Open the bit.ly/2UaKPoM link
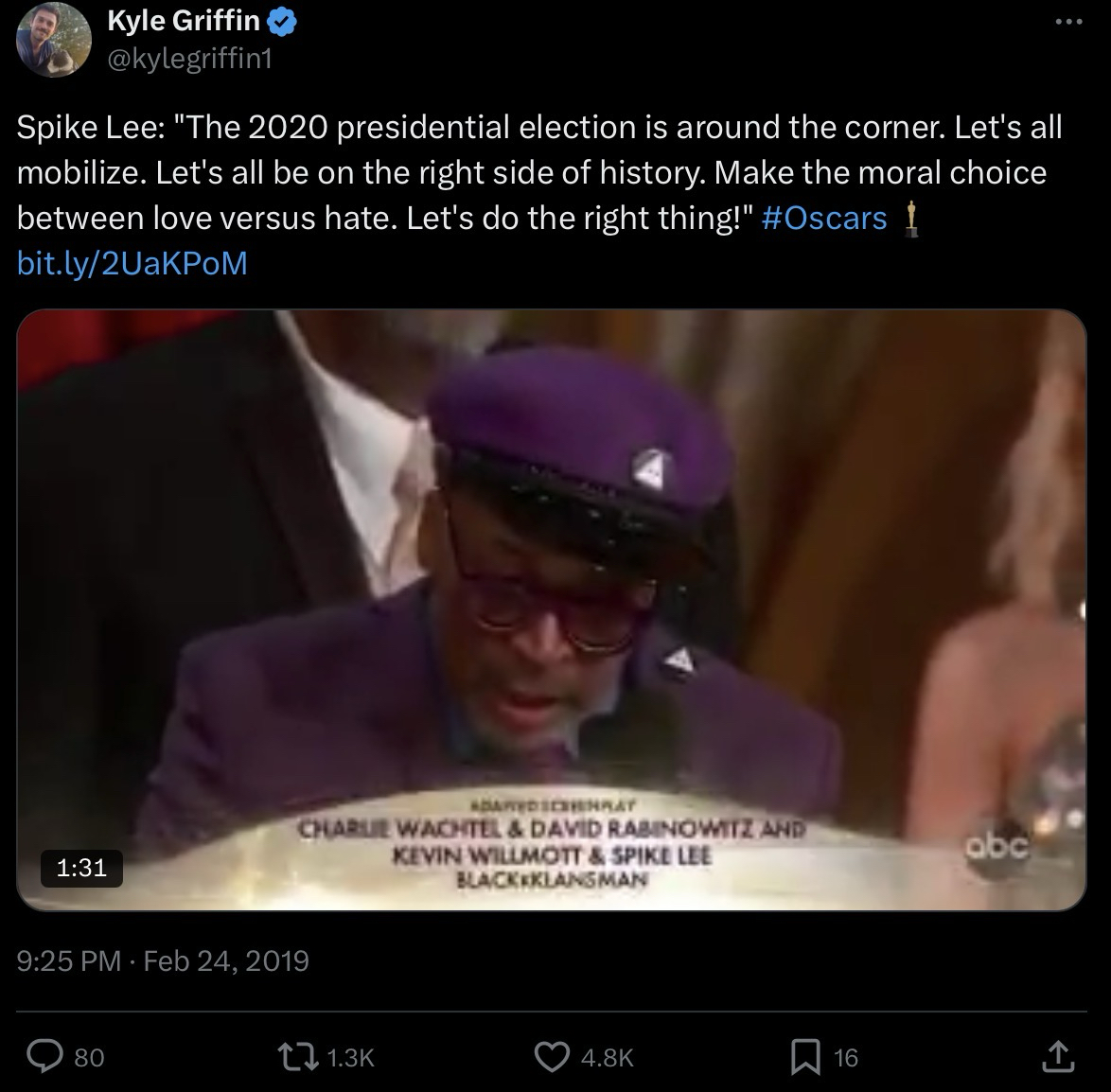1111x1092 pixels. pyautogui.click(x=132, y=263)
